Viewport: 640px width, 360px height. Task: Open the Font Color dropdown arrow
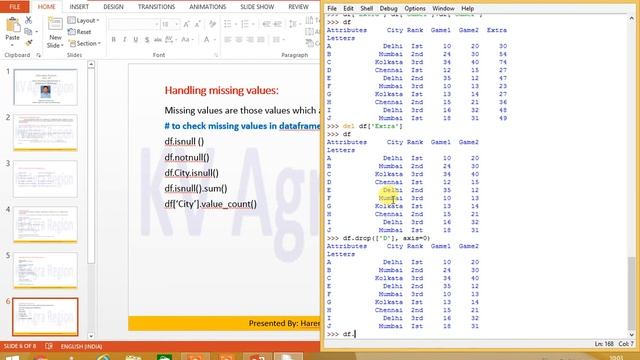click(215, 40)
